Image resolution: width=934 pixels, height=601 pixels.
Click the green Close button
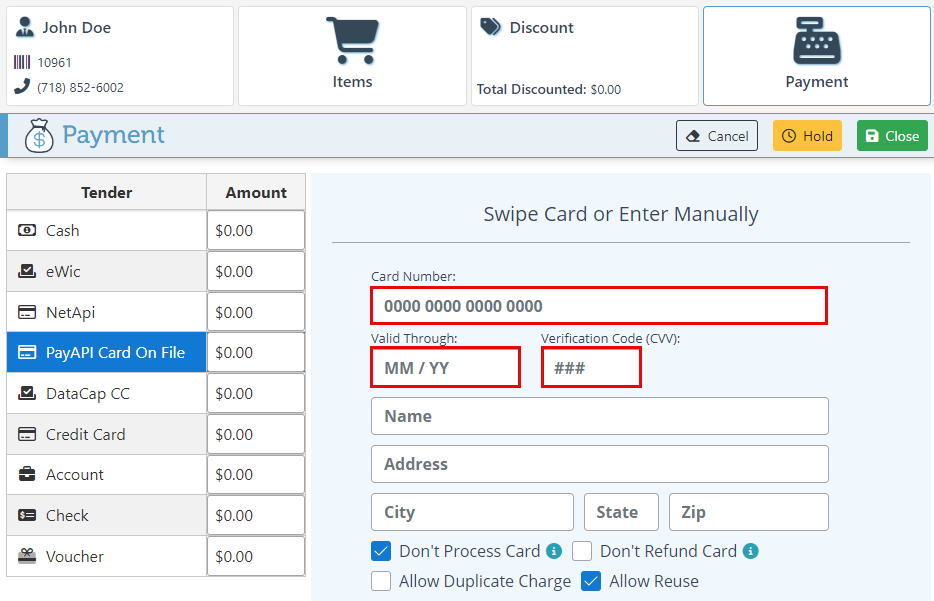click(x=892, y=136)
